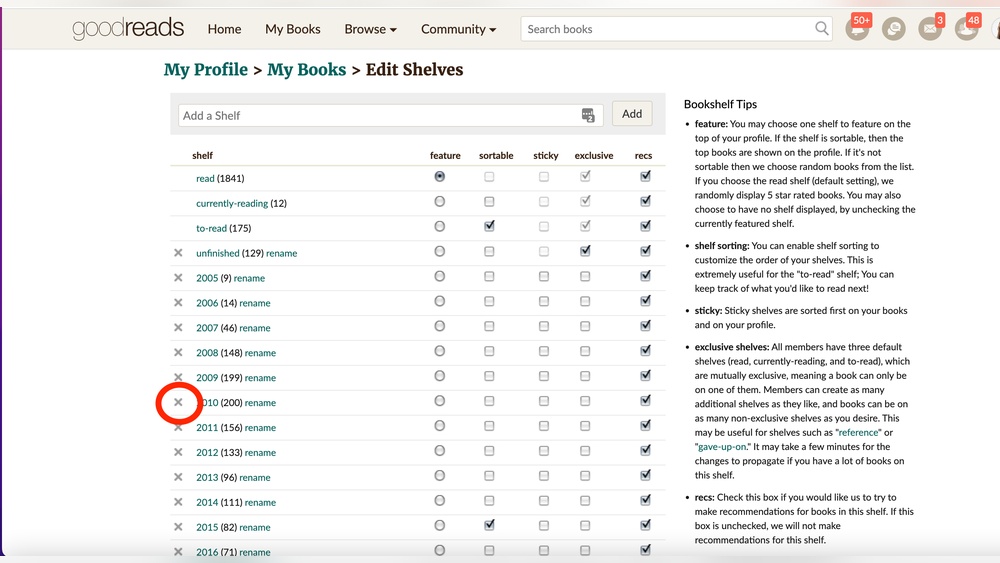Open the friend requests icon

966,29
